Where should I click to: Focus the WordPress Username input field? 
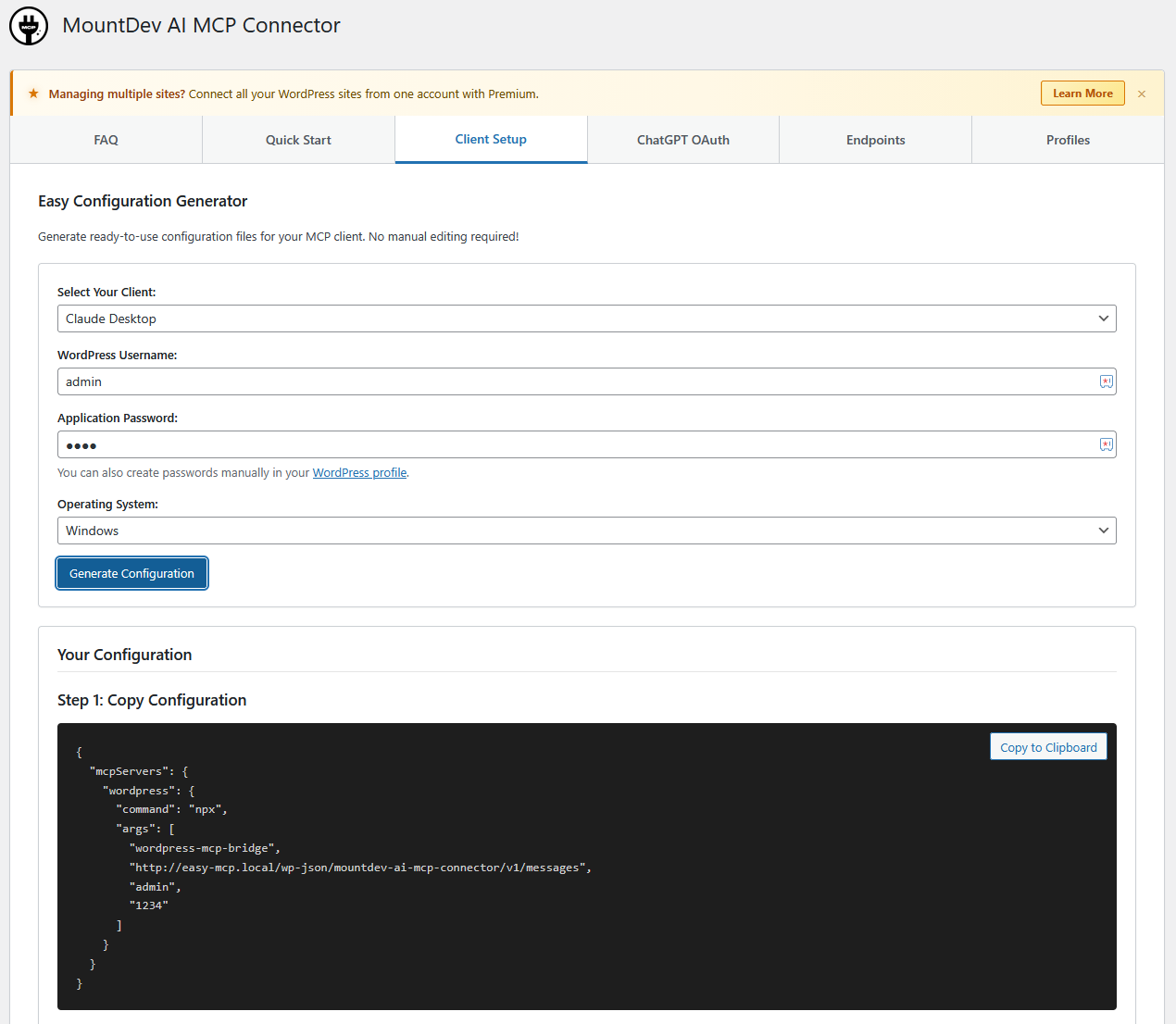click(574, 381)
